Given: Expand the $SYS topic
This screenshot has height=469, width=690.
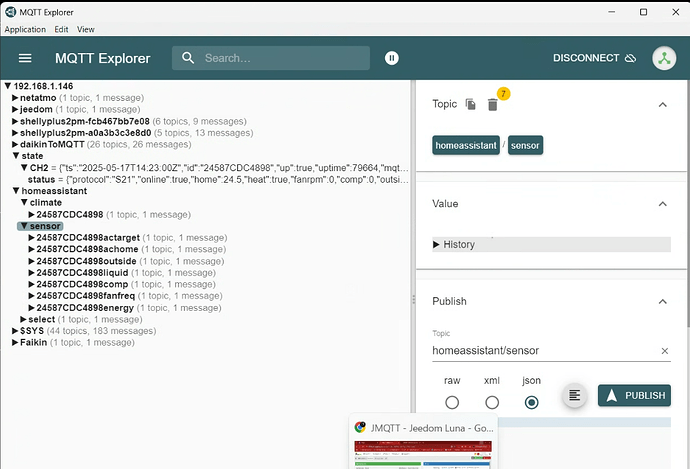Looking at the screenshot, I should coord(15,331).
